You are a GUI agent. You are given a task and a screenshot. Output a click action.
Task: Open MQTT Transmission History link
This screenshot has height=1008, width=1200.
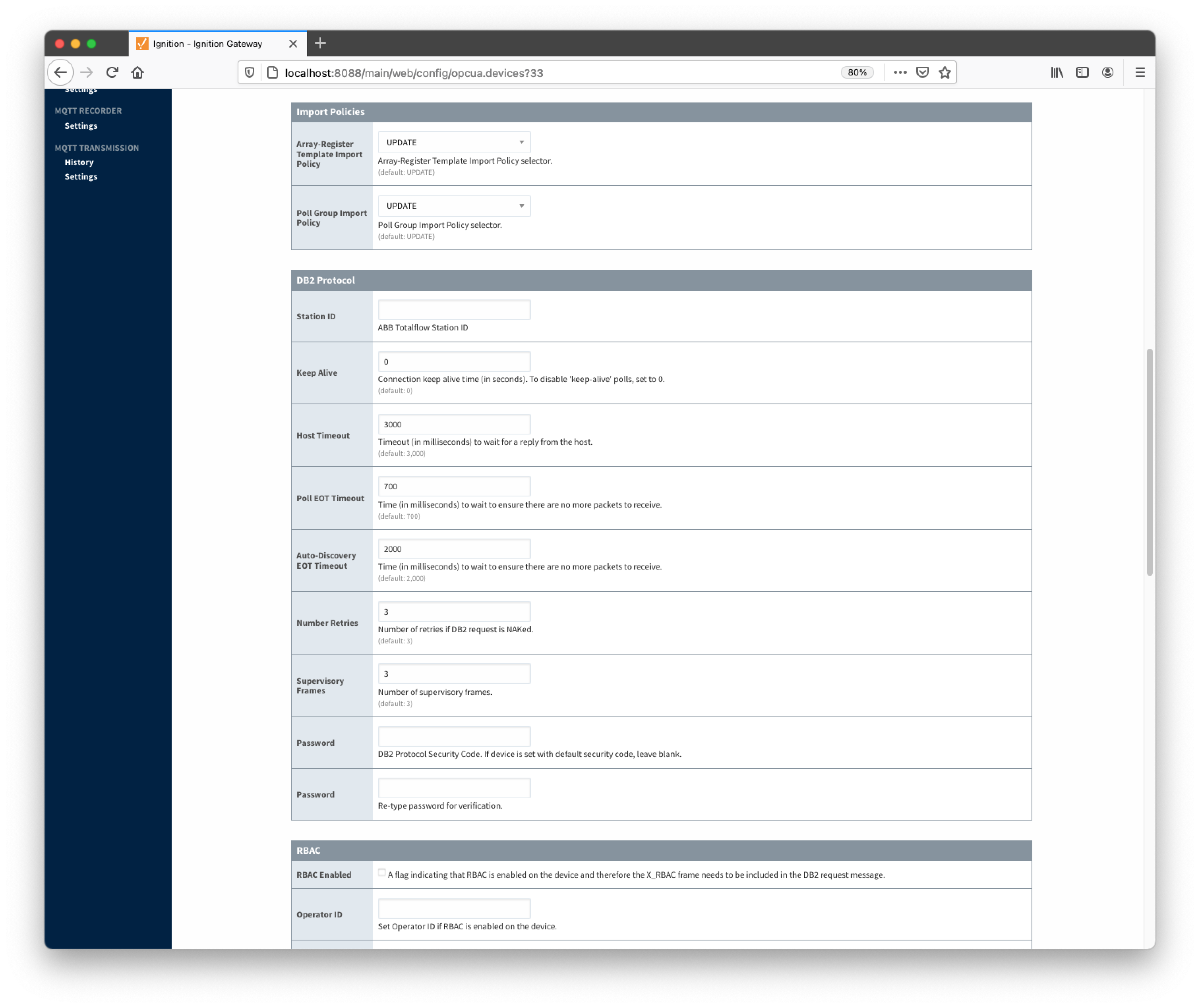point(79,162)
